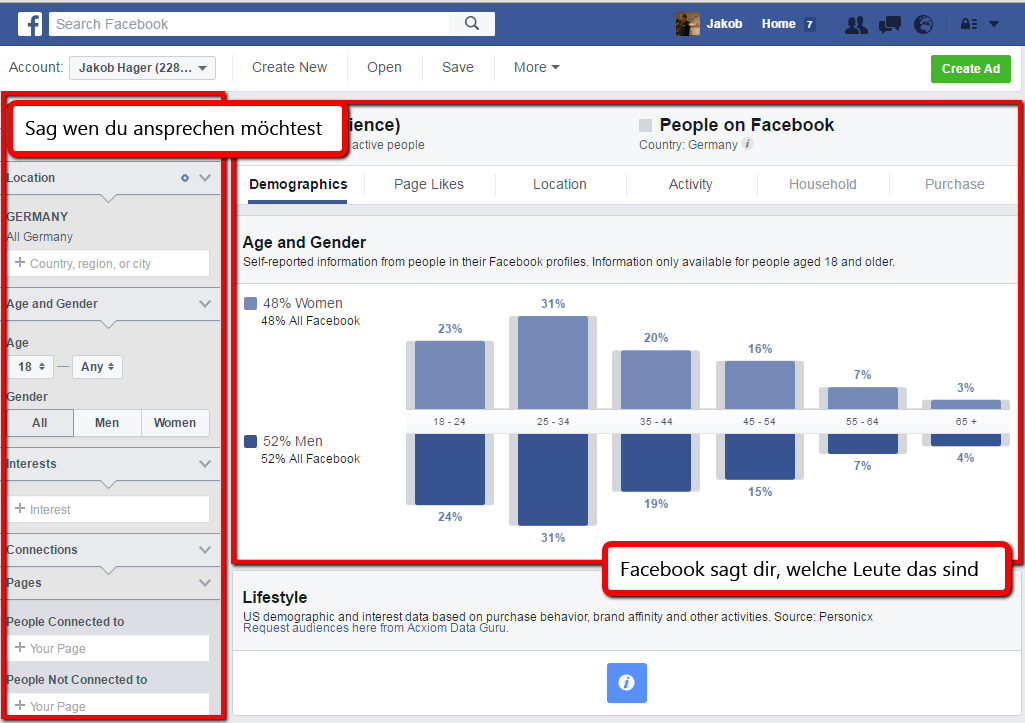Click the search magnifier icon
The image size is (1025, 723).
point(471,24)
